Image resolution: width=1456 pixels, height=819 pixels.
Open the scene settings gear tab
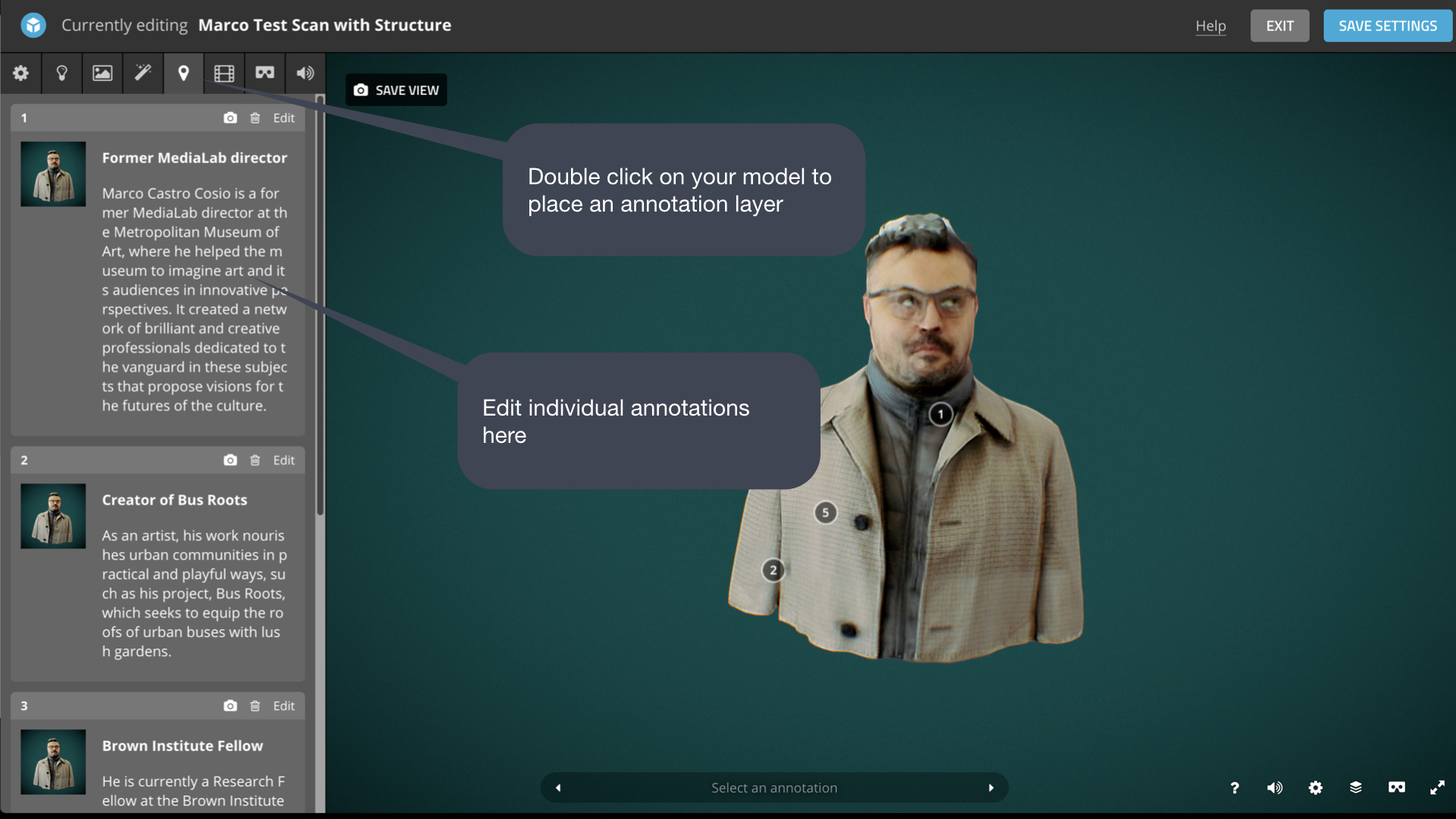(21, 74)
